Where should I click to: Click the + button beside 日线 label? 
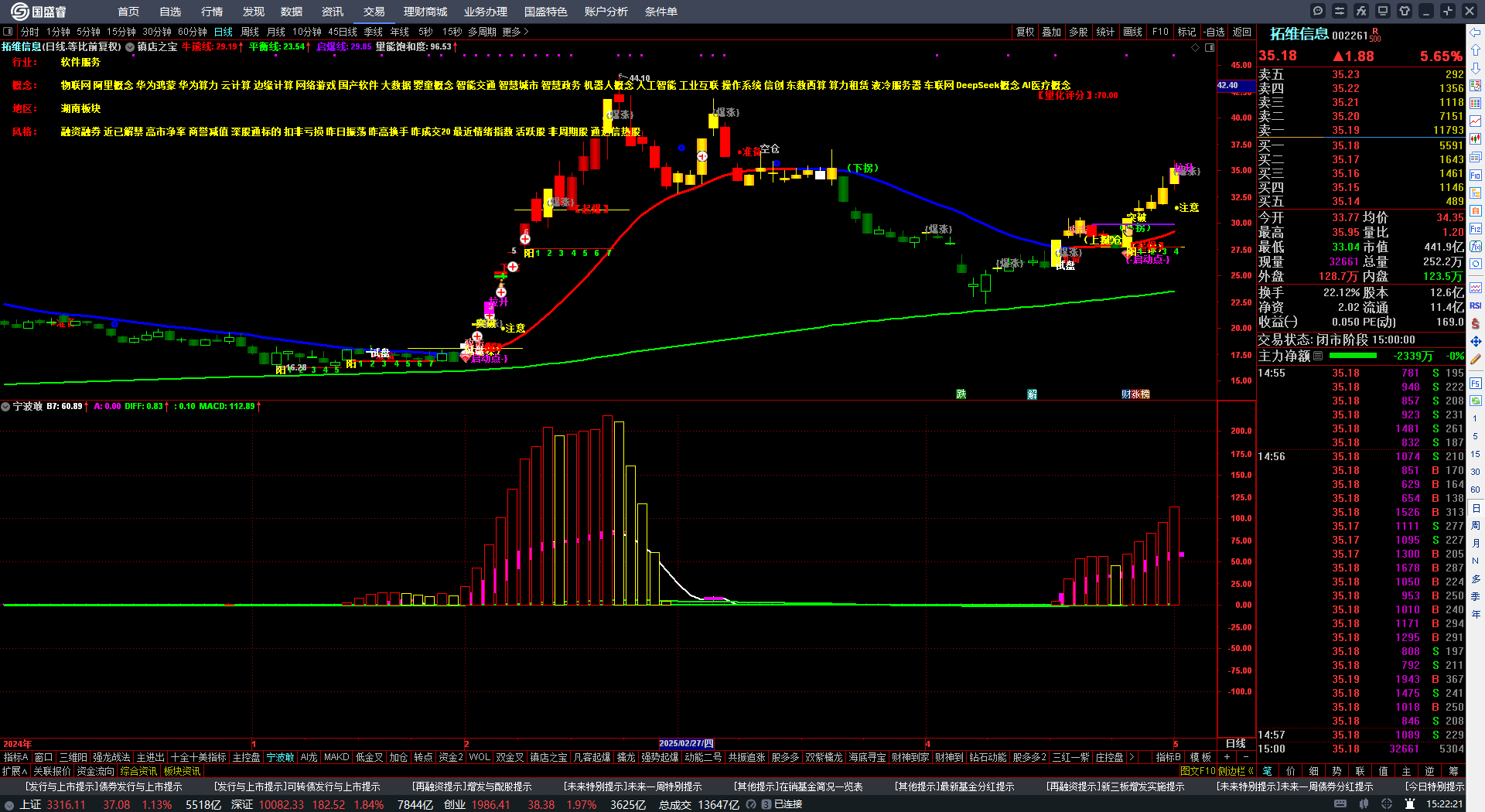click(1227, 757)
